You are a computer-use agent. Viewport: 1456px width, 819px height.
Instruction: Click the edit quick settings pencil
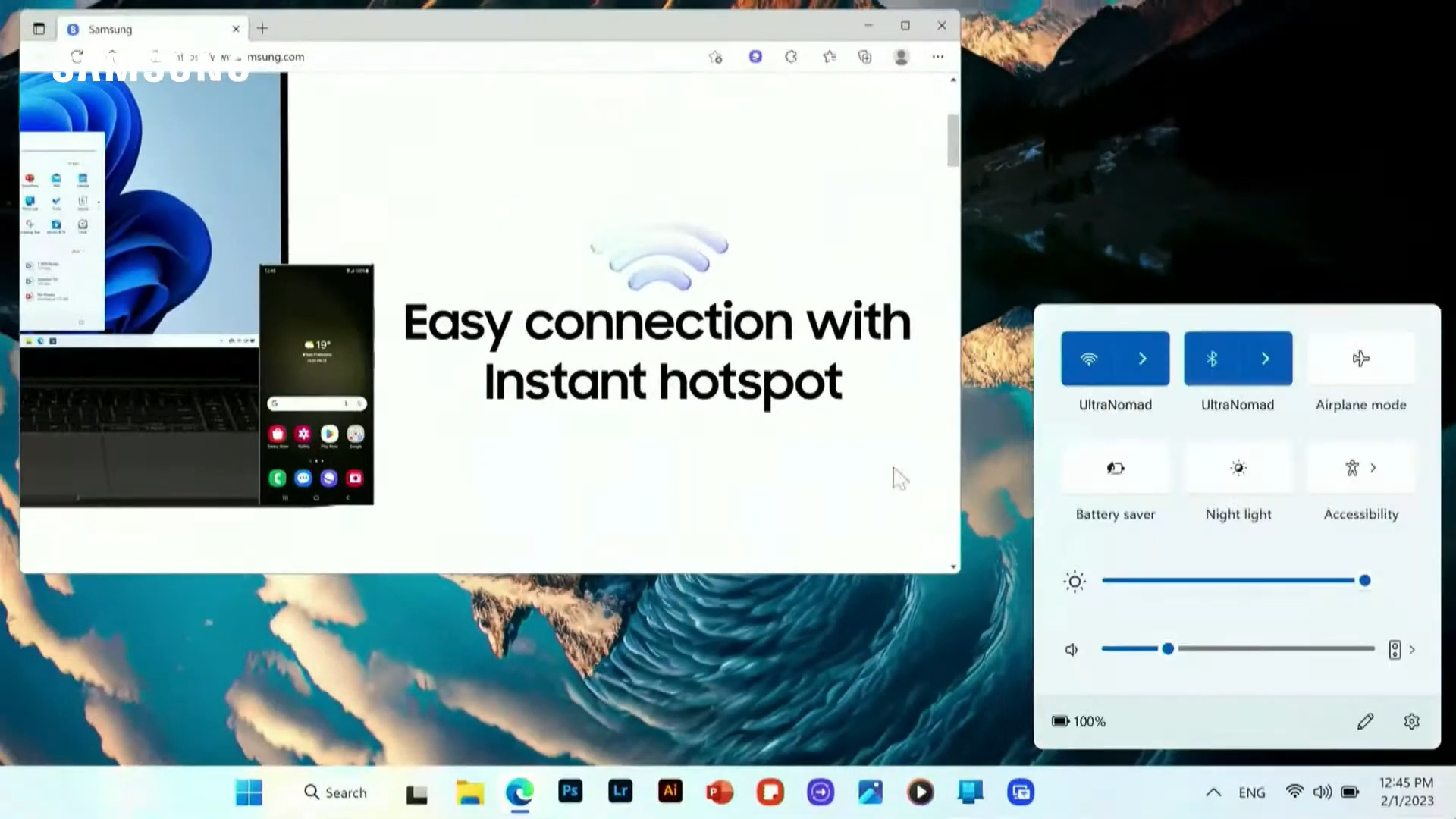(1365, 721)
